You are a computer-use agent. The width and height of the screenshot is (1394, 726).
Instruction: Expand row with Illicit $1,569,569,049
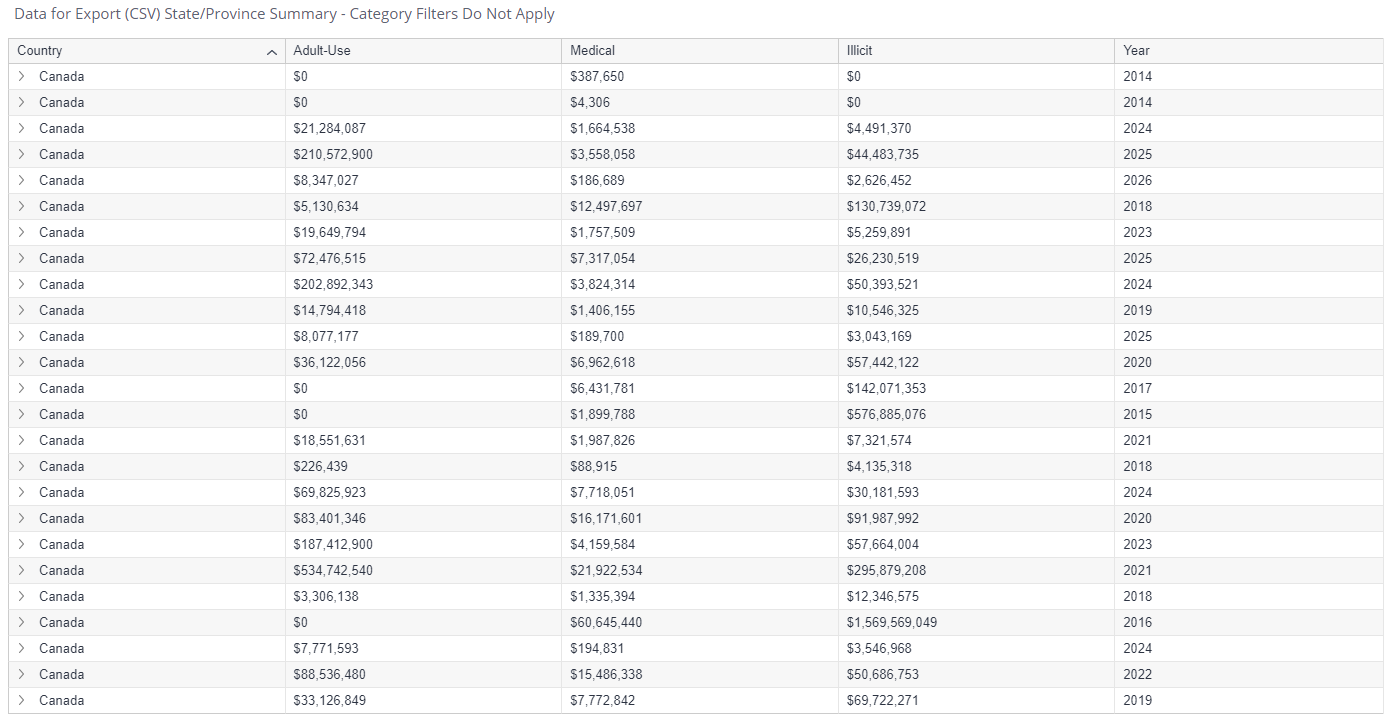21,623
